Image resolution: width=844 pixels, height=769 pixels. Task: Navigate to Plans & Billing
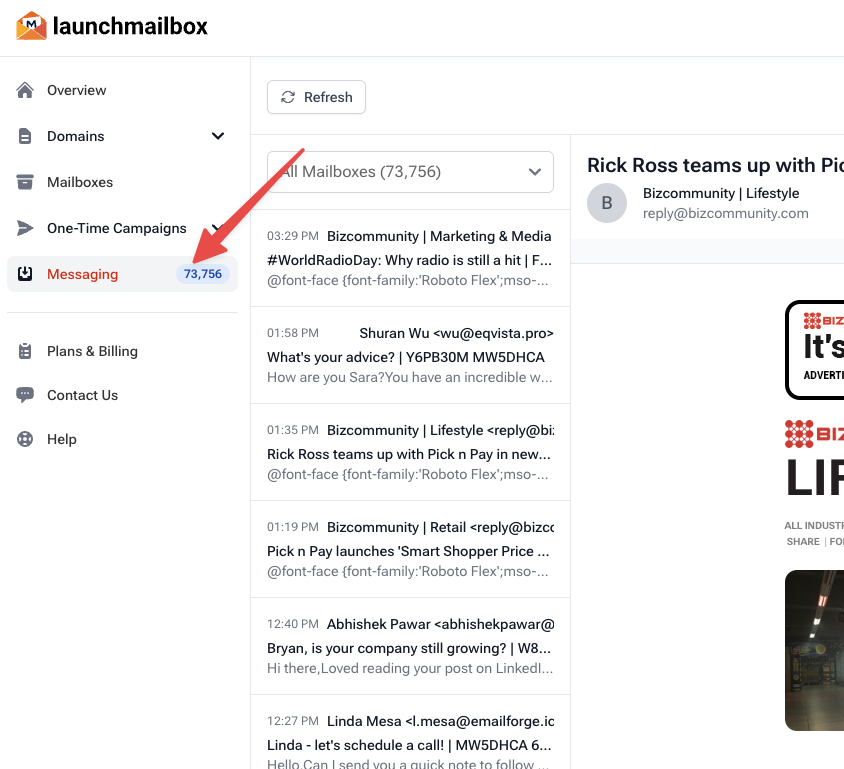pyautogui.click(x=92, y=351)
